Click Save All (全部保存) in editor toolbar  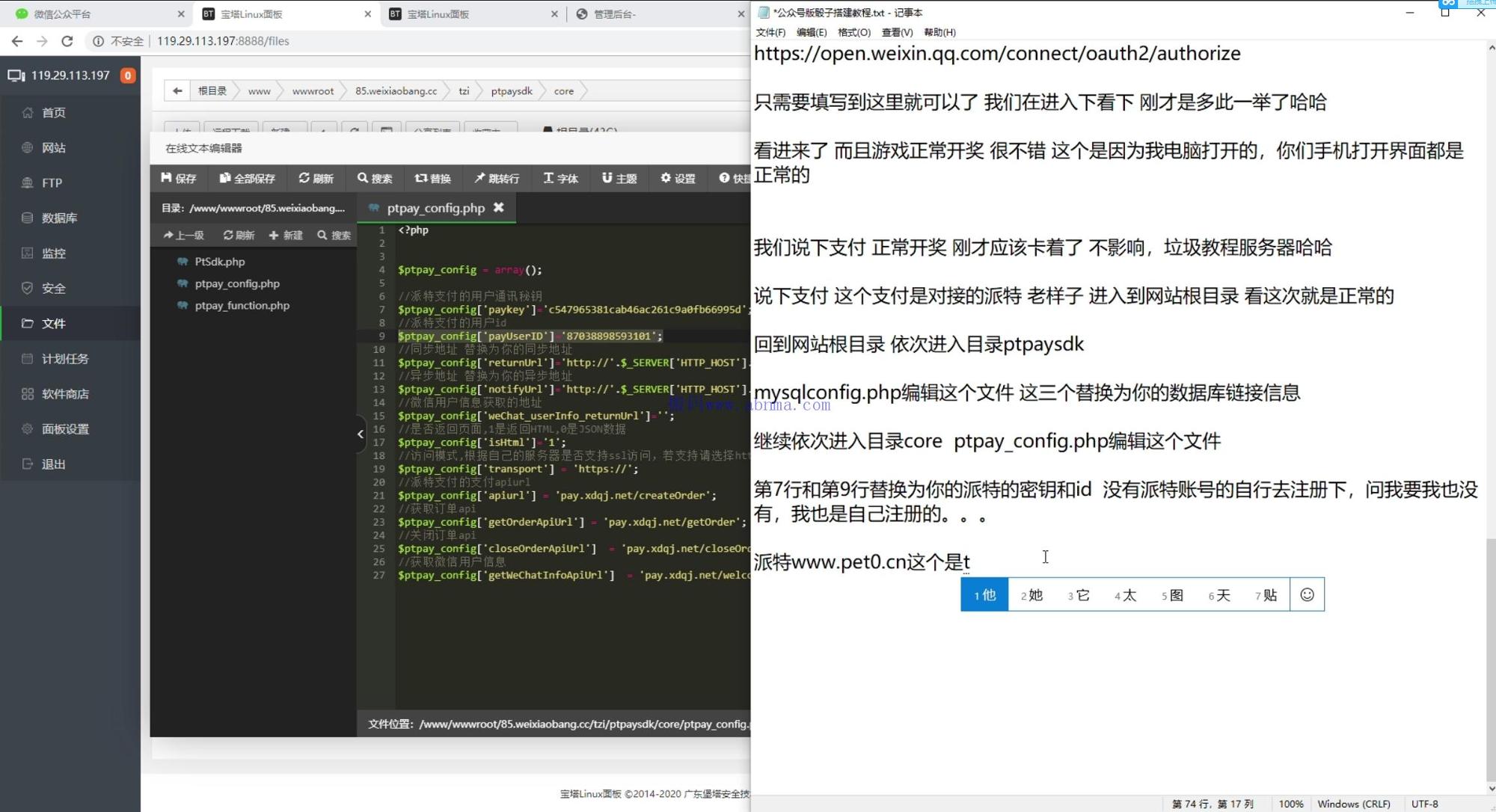click(248, 178)
